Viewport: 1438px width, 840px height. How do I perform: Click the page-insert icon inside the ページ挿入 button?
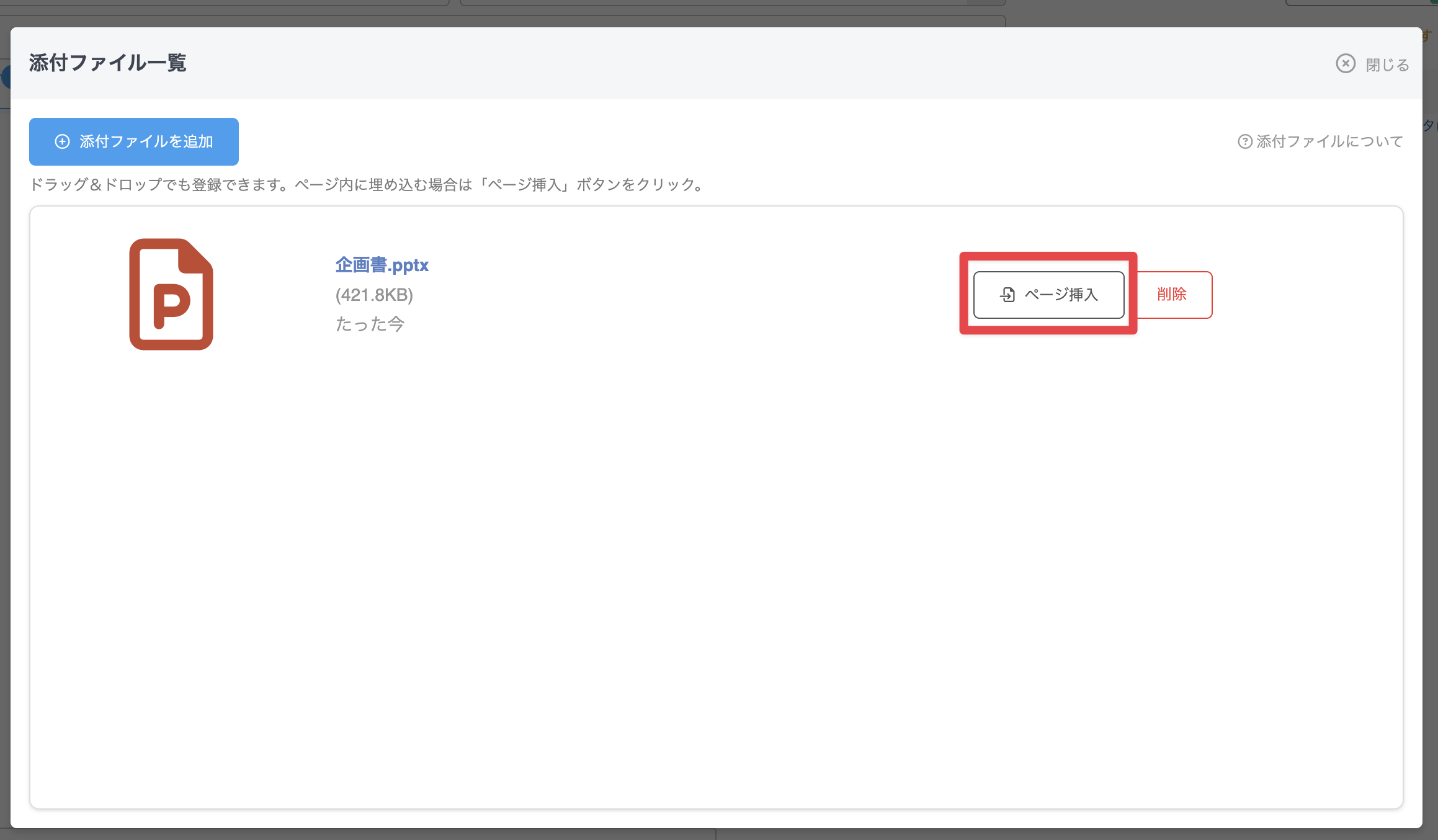pyautogui.click(x=1007, y=295)
